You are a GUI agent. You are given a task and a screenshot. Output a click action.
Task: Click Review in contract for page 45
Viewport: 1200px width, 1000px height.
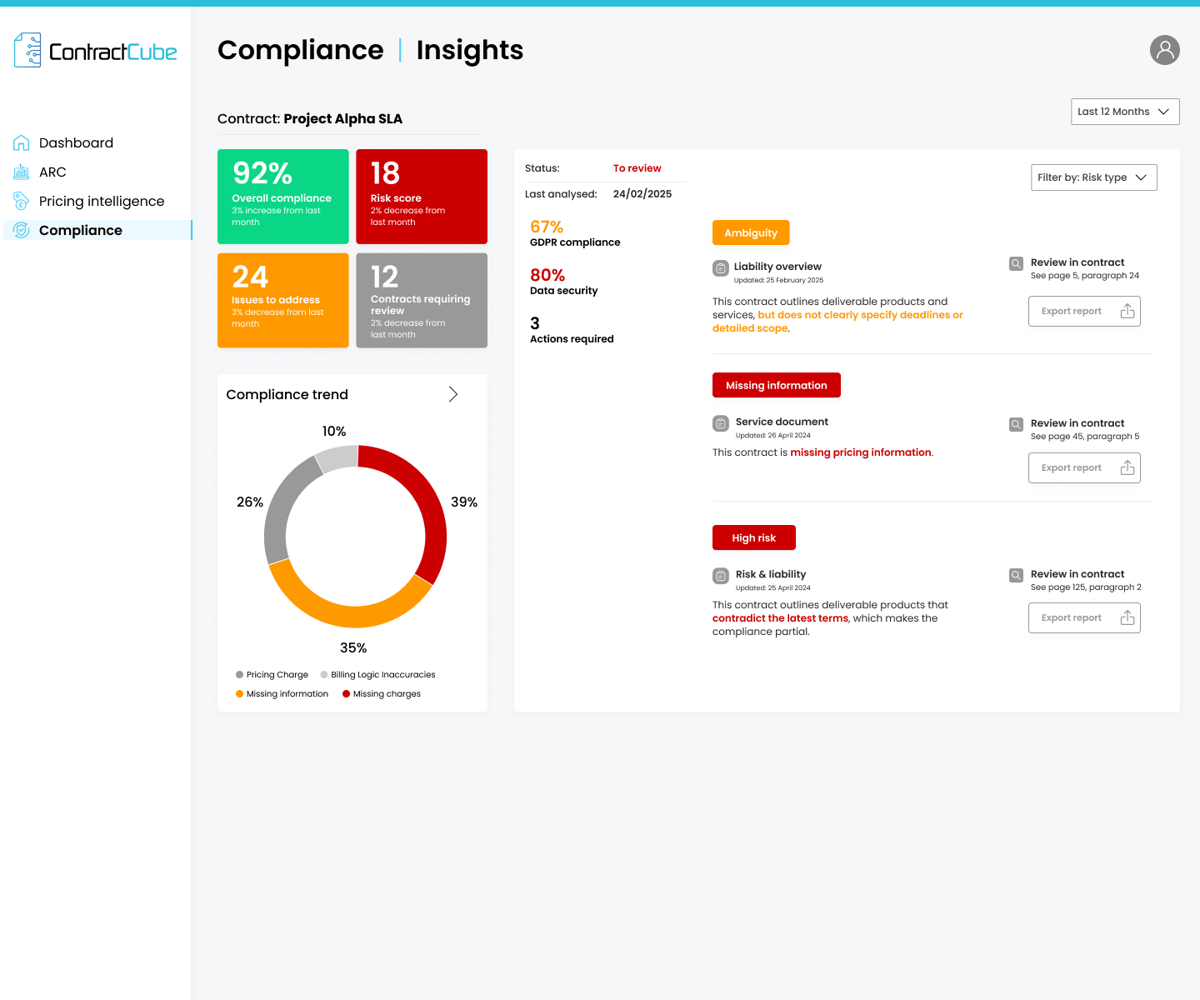[x=1077, y=423]
